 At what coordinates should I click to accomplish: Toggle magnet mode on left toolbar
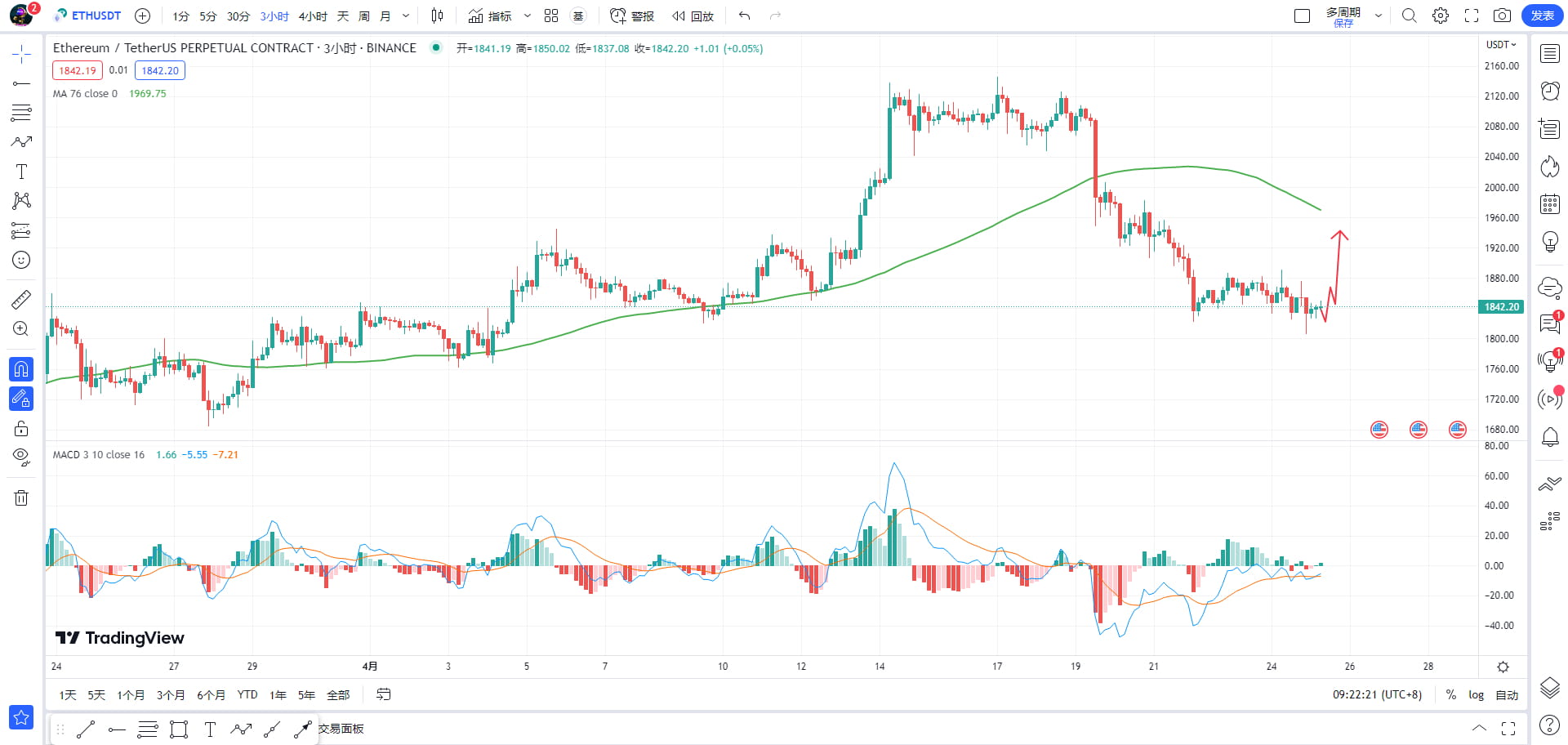[21, 369]
